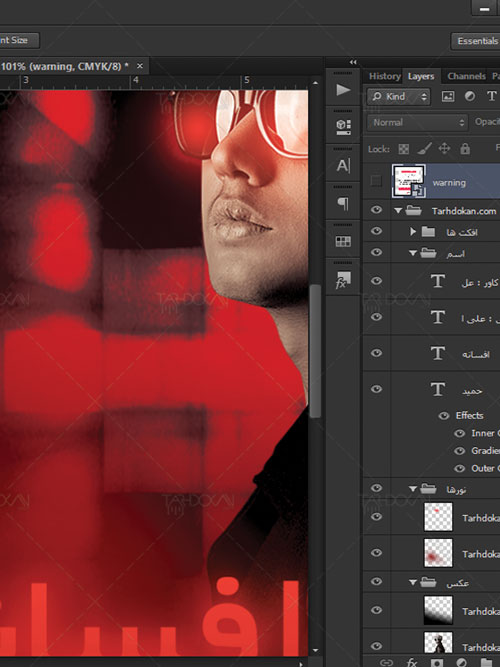Show the hidden warning layer visibility box

tap(376, 181)
